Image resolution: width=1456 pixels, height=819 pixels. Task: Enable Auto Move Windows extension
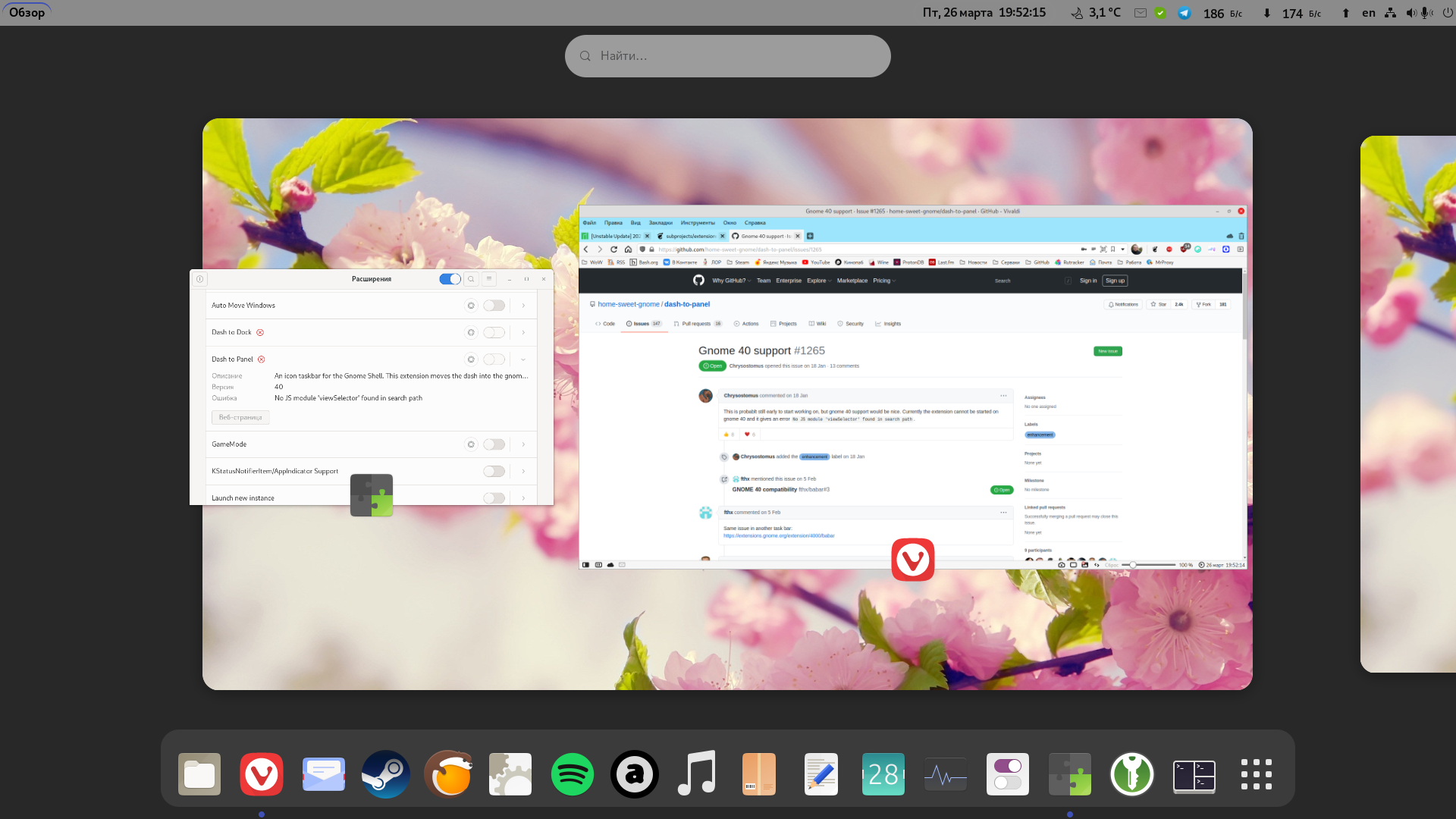click(x=494, y=306)
